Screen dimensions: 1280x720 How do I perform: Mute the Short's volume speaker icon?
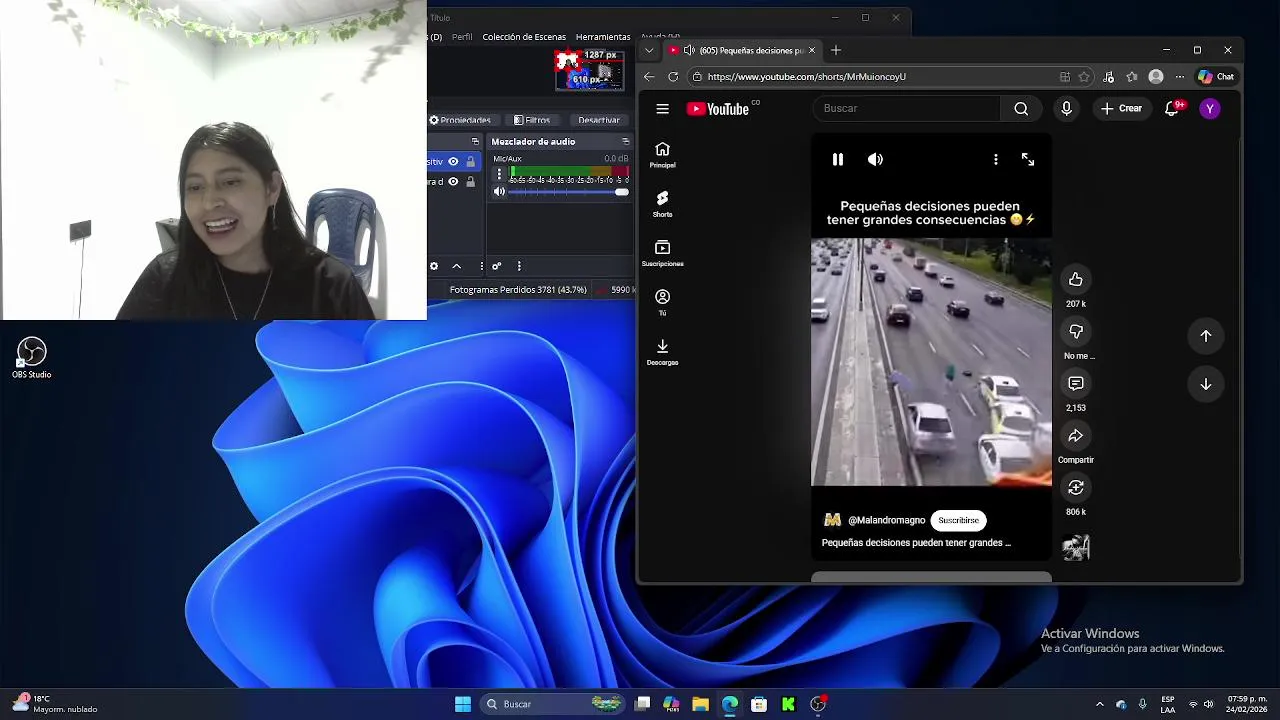(875, 160)
